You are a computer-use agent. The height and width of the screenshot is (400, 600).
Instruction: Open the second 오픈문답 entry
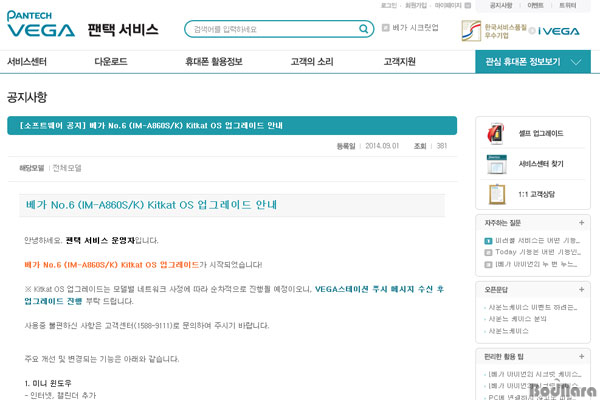click(x=517, y=319)
